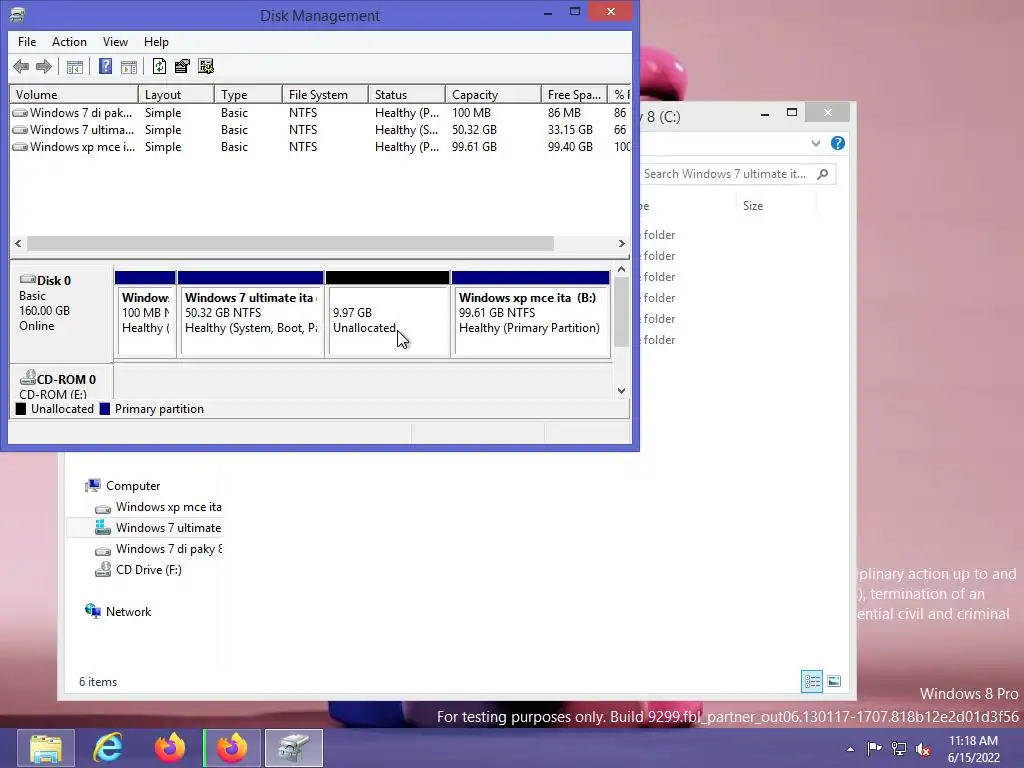Image resolution: width=1024 pixels, height=768 pixels.
Task: Toggle Show/Hide Console Tree toolbar icon
Action: (74, 66)
